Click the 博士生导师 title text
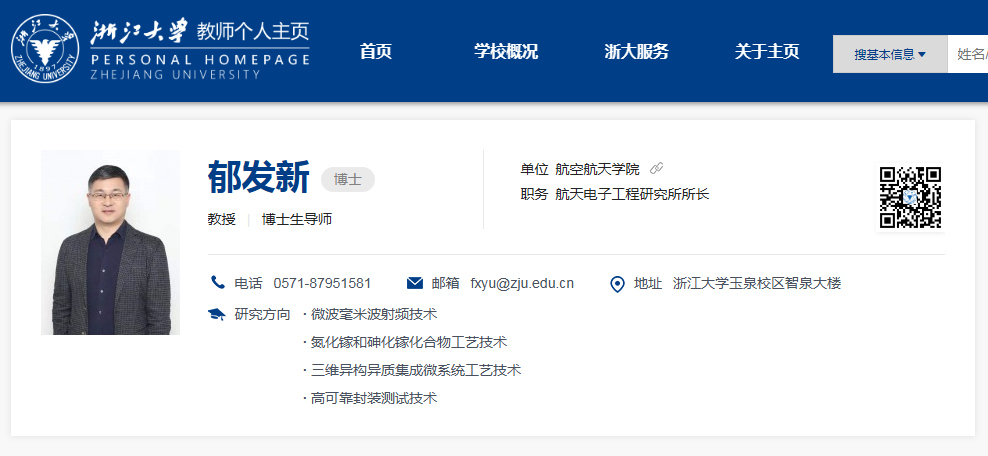 pyautogui.click(x=297, y=219)
